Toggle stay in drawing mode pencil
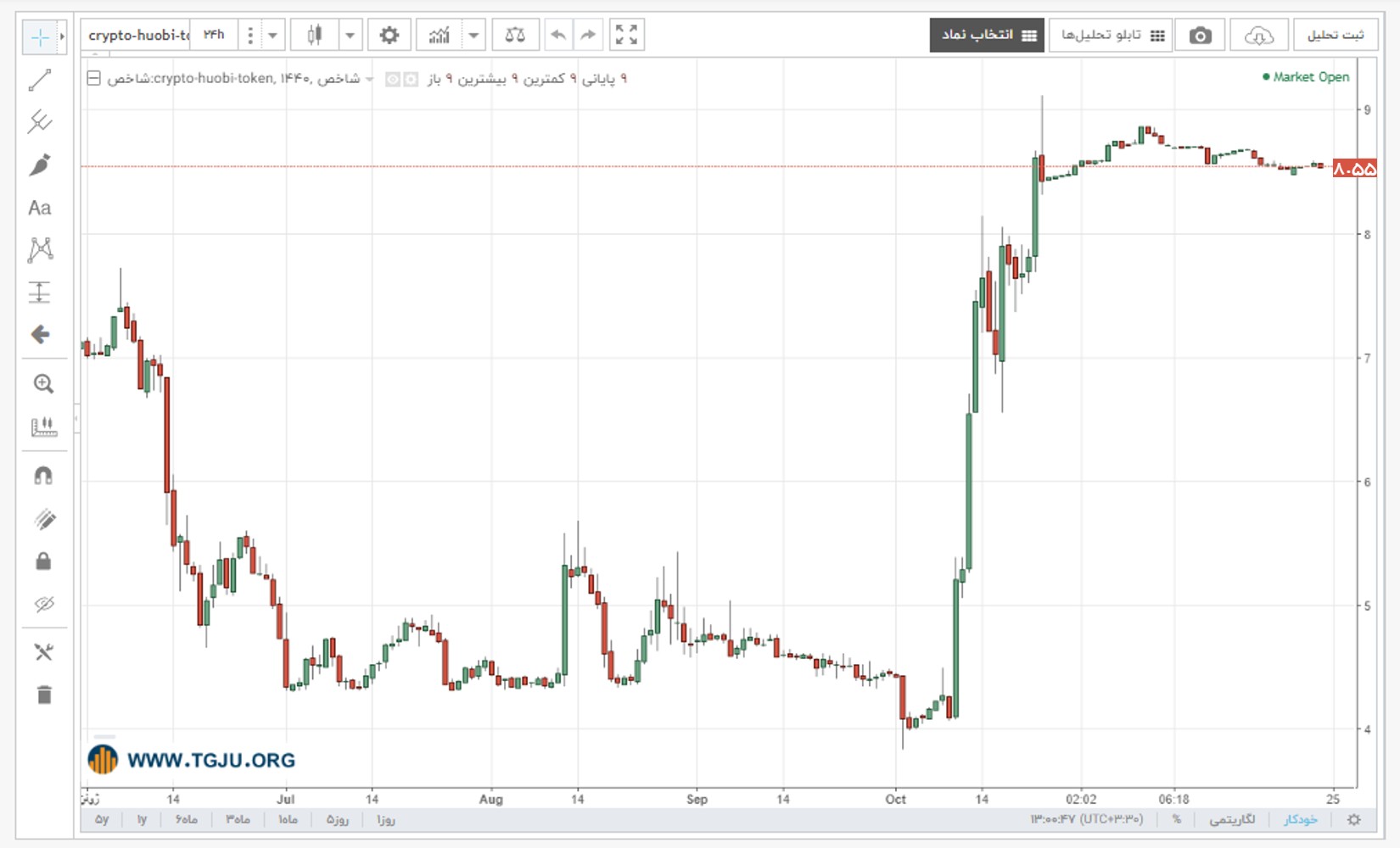This screenshot has height=848, width=1400. click(43, 519)
